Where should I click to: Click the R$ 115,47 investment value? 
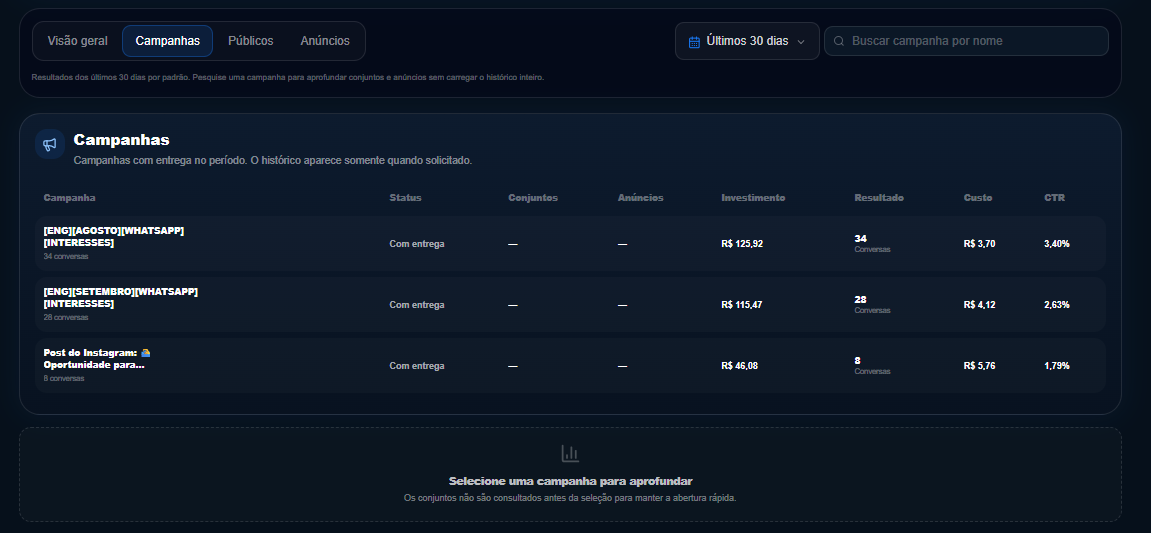pyautogui.click(x=741, y=305)
